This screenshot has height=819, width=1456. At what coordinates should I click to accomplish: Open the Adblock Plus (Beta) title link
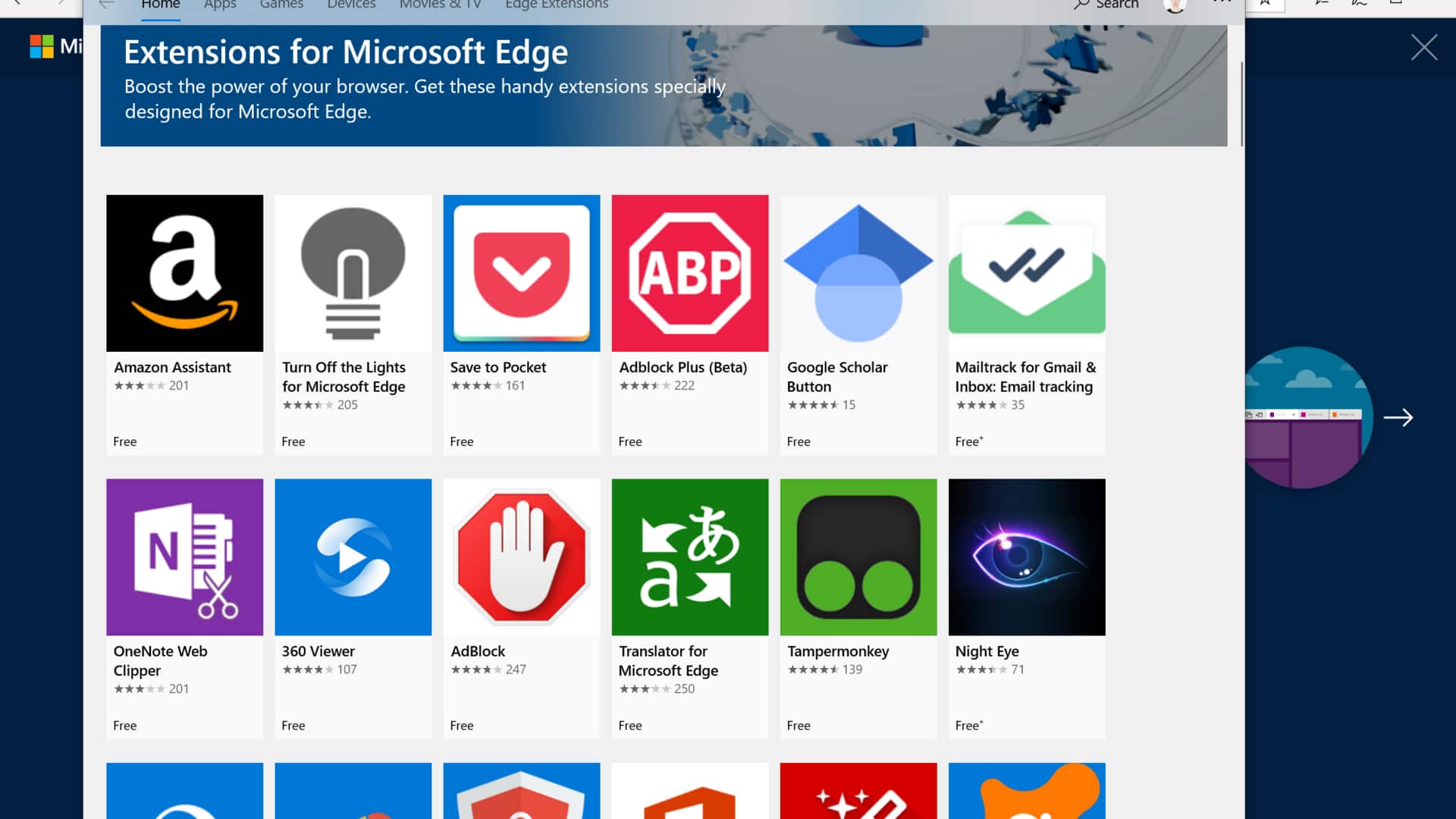coord(682,367)
